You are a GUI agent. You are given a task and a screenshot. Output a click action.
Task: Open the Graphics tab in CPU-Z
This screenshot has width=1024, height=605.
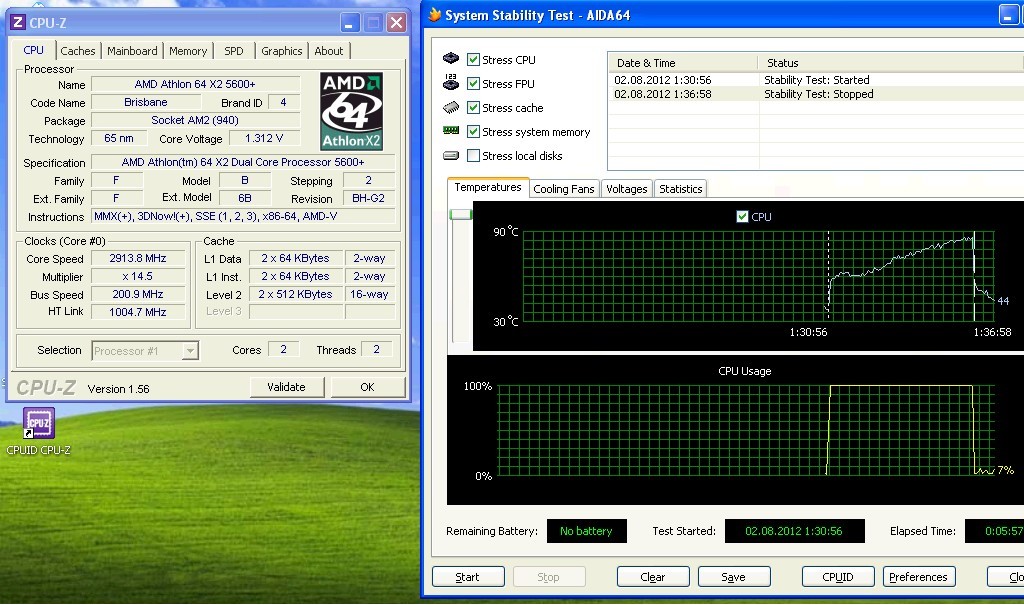click(281, 51)
